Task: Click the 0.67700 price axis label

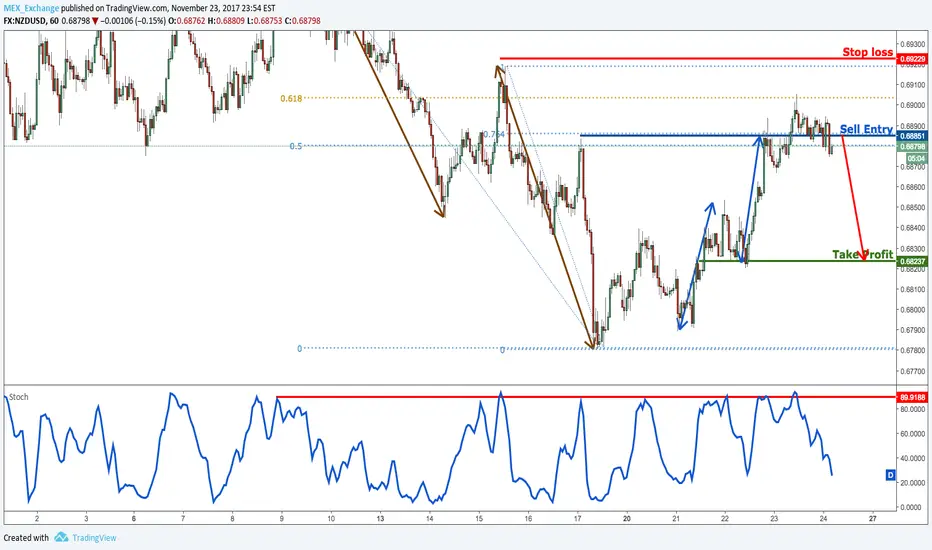Action: pos(914,372)
